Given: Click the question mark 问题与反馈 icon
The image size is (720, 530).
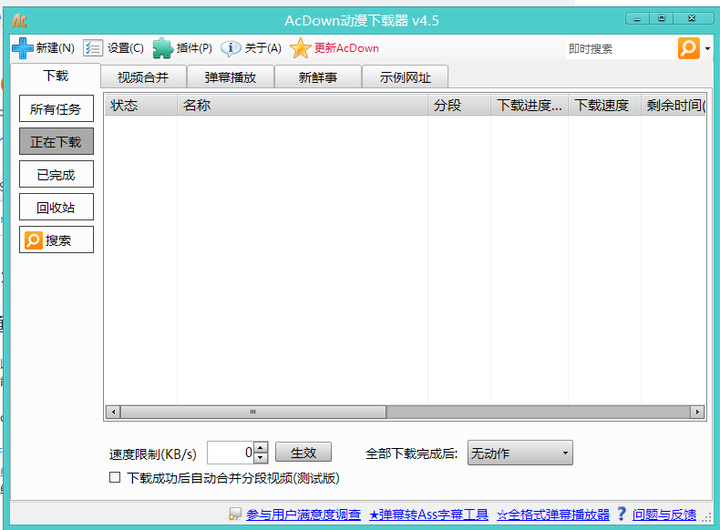Looking at the screenshot, I should click(x=621, y=514).
